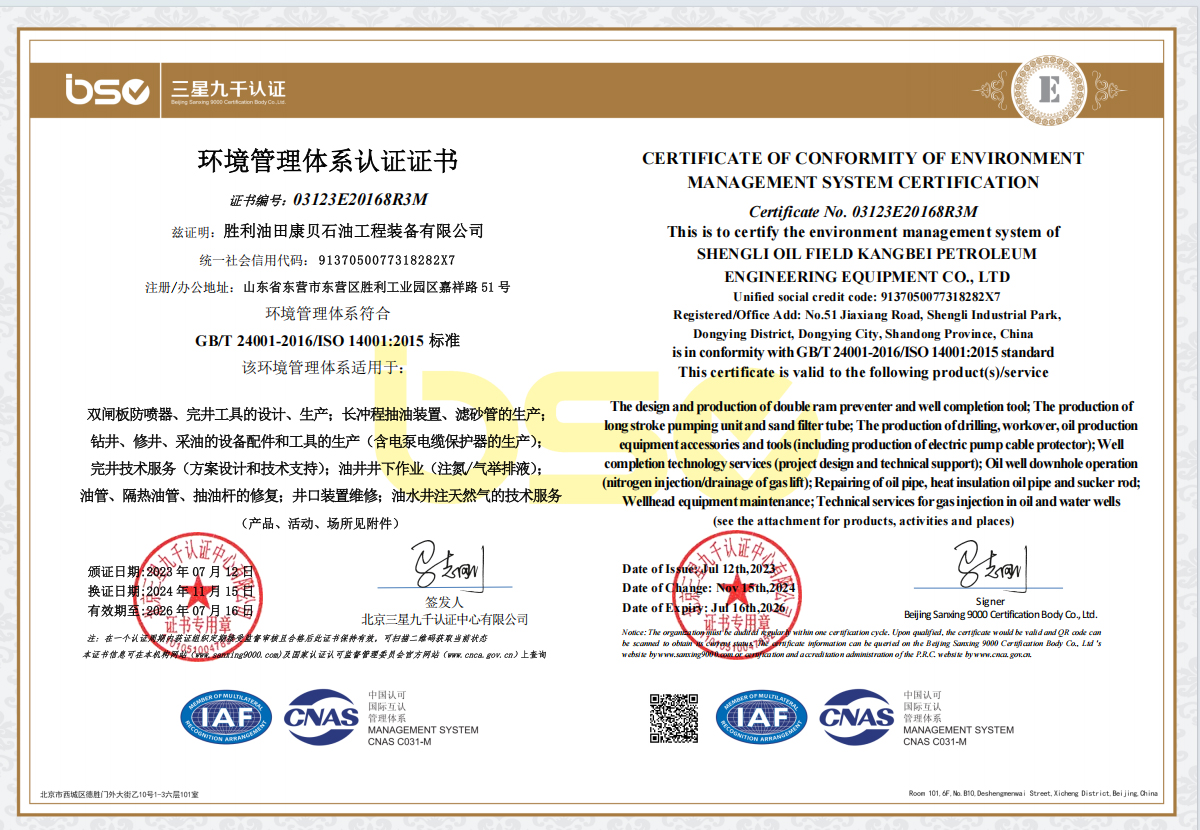Viewport: 1200px width, 830px height.
Task: Click Registered/Office Add: No.51 Jiaxiang Road line
Action: pos(866,315)
